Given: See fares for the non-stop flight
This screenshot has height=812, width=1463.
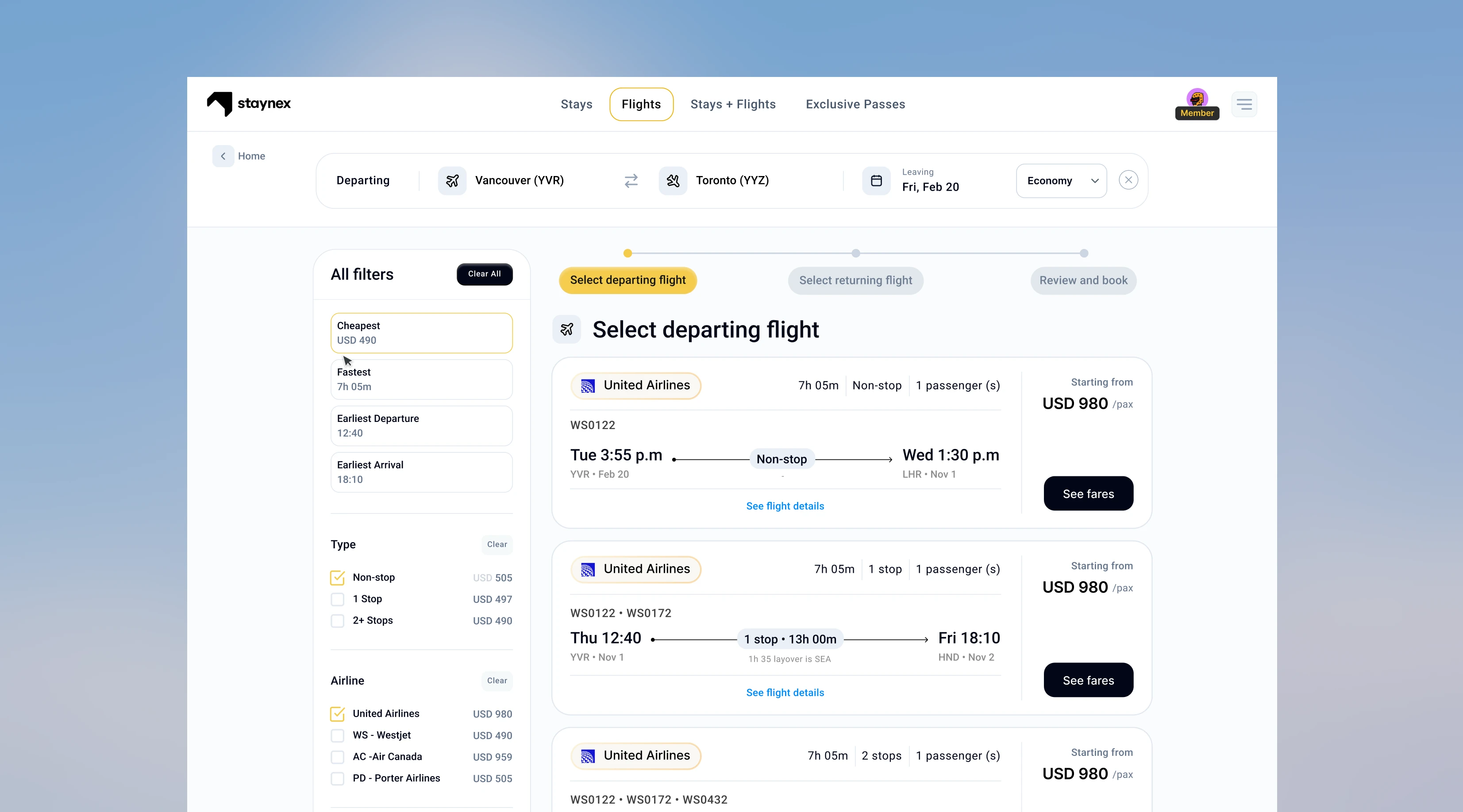Looking at the screenshot, I should point(1088,494).
